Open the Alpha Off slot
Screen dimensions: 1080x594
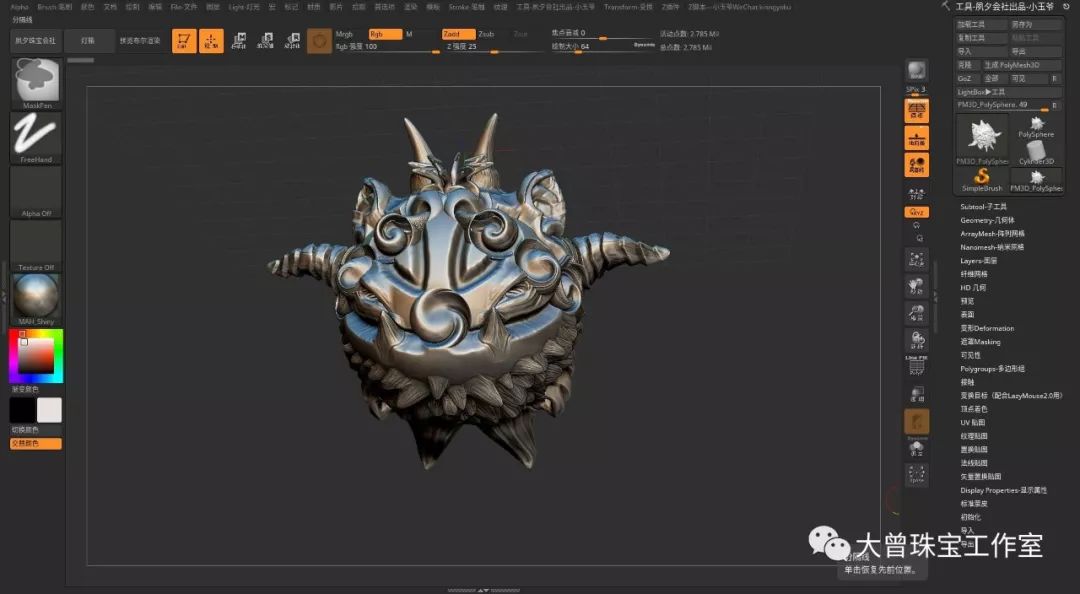pyautogui.click(x=37, y=192)
